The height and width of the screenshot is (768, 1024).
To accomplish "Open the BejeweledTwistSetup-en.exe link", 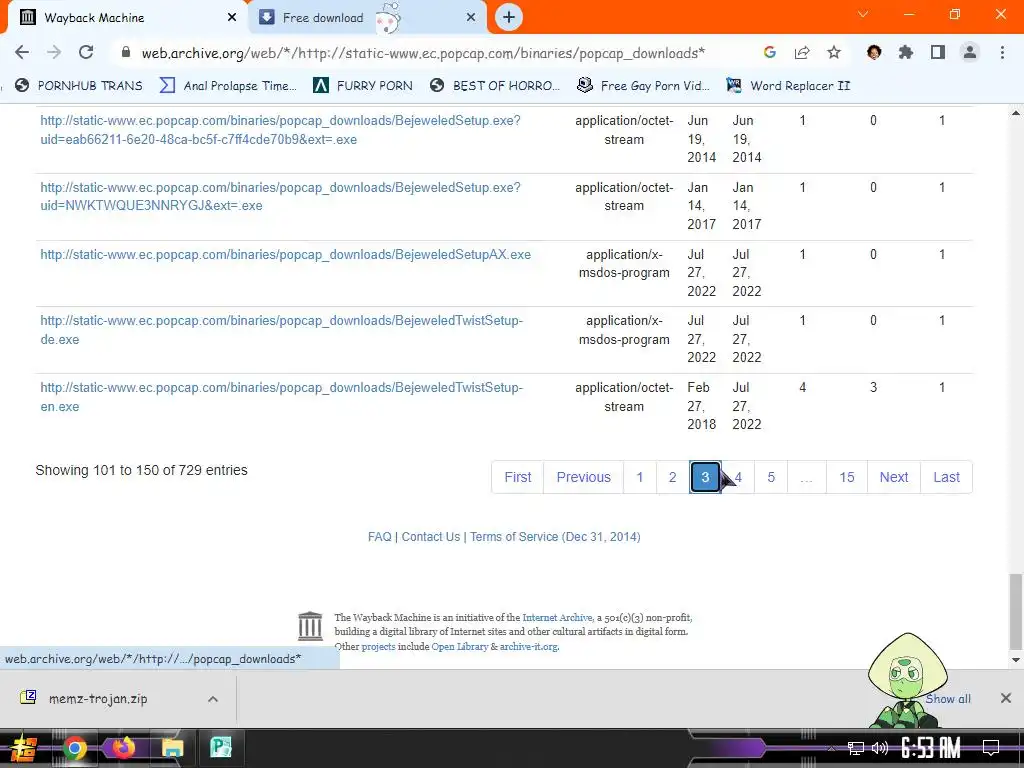I will point(281,396).
